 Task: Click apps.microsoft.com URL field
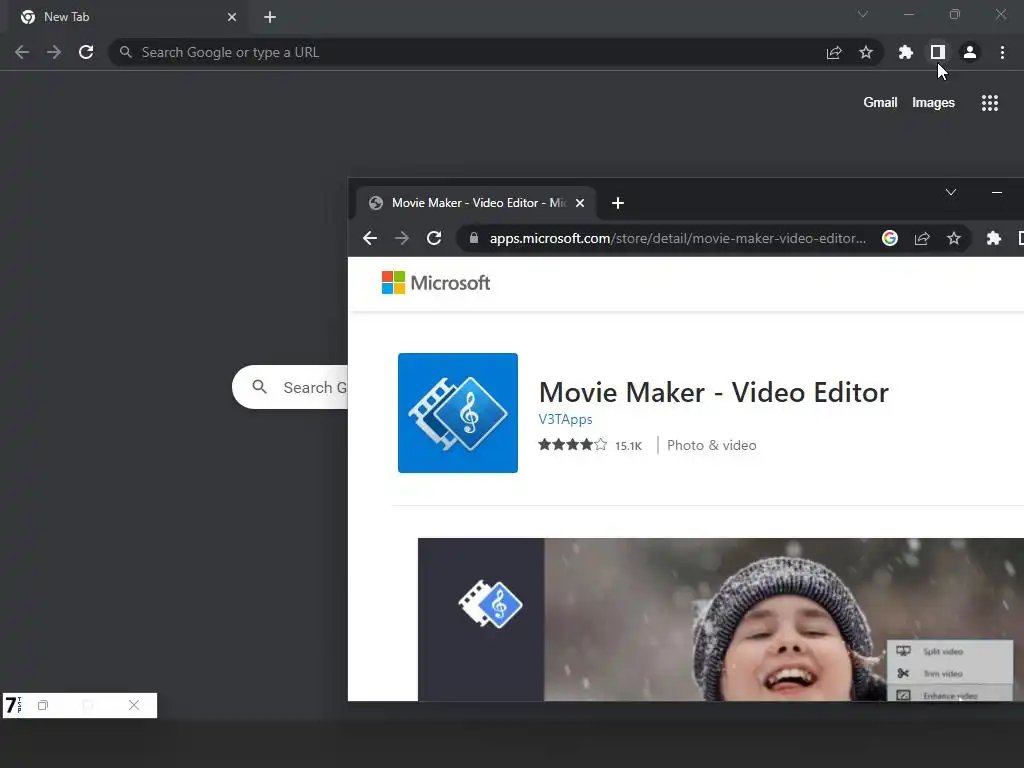coord(678,238)
